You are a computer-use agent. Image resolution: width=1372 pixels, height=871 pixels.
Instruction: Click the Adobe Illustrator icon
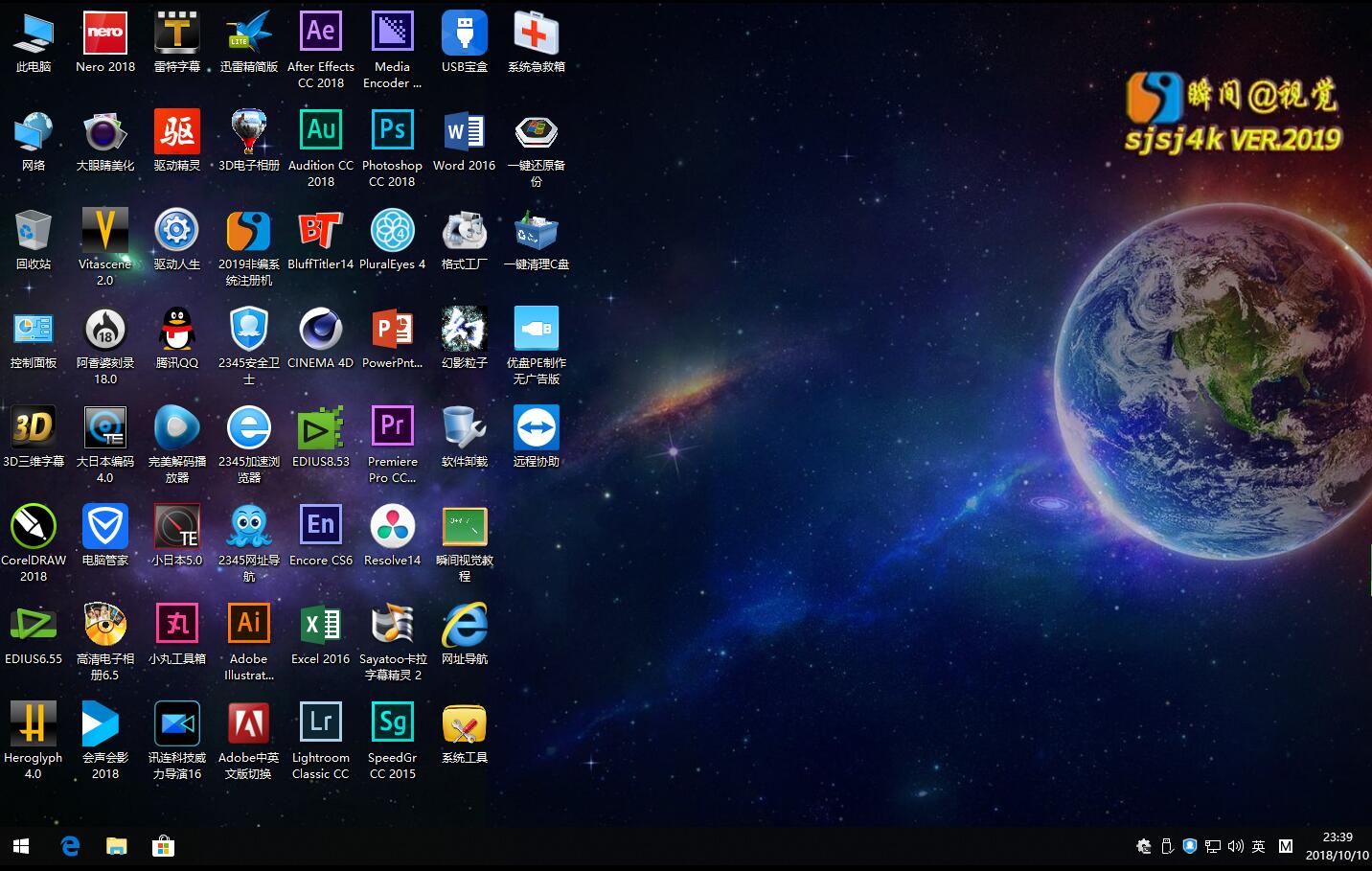249,625
